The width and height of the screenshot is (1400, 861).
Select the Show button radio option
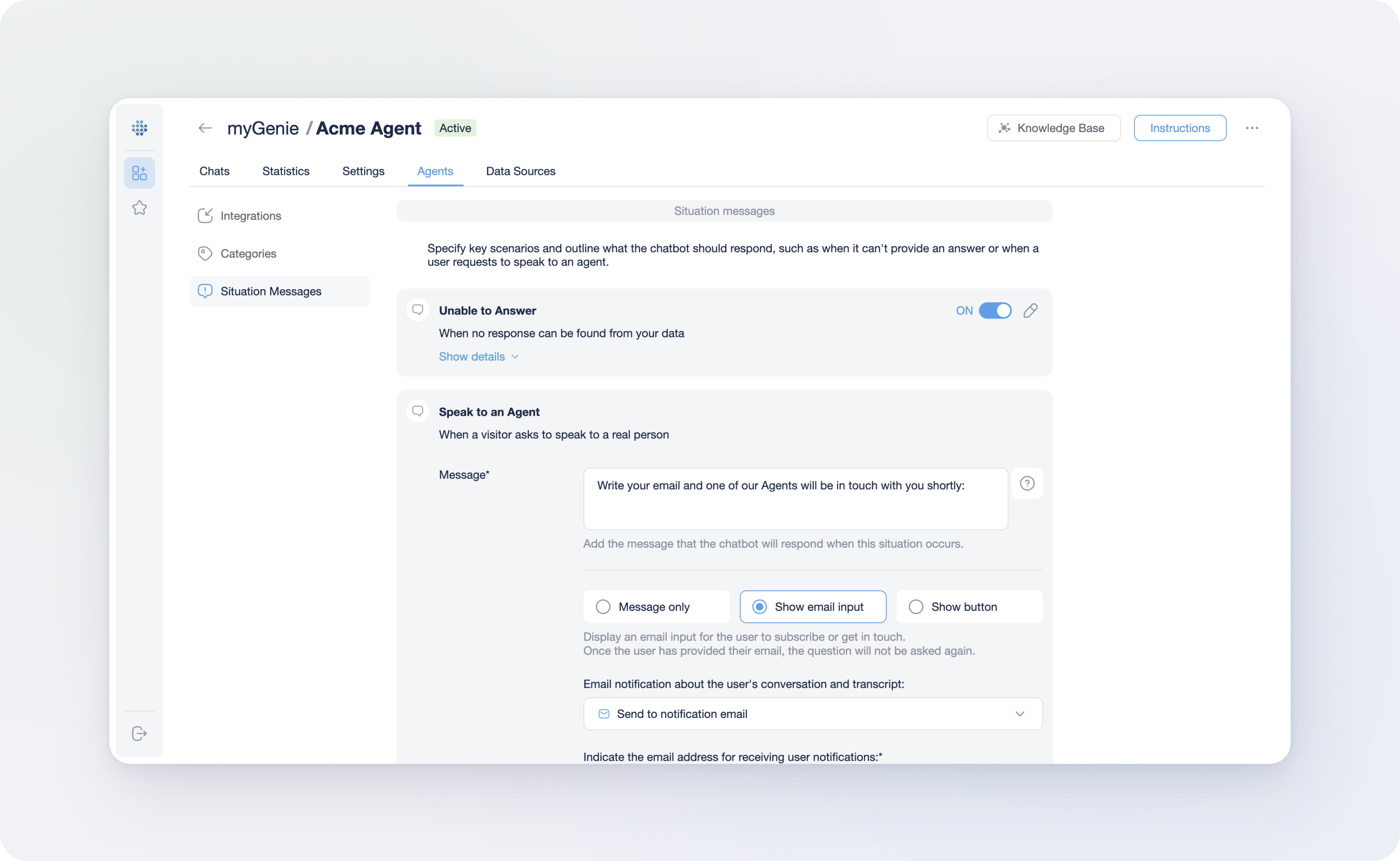pyautogui.click(x=916, y=607)
